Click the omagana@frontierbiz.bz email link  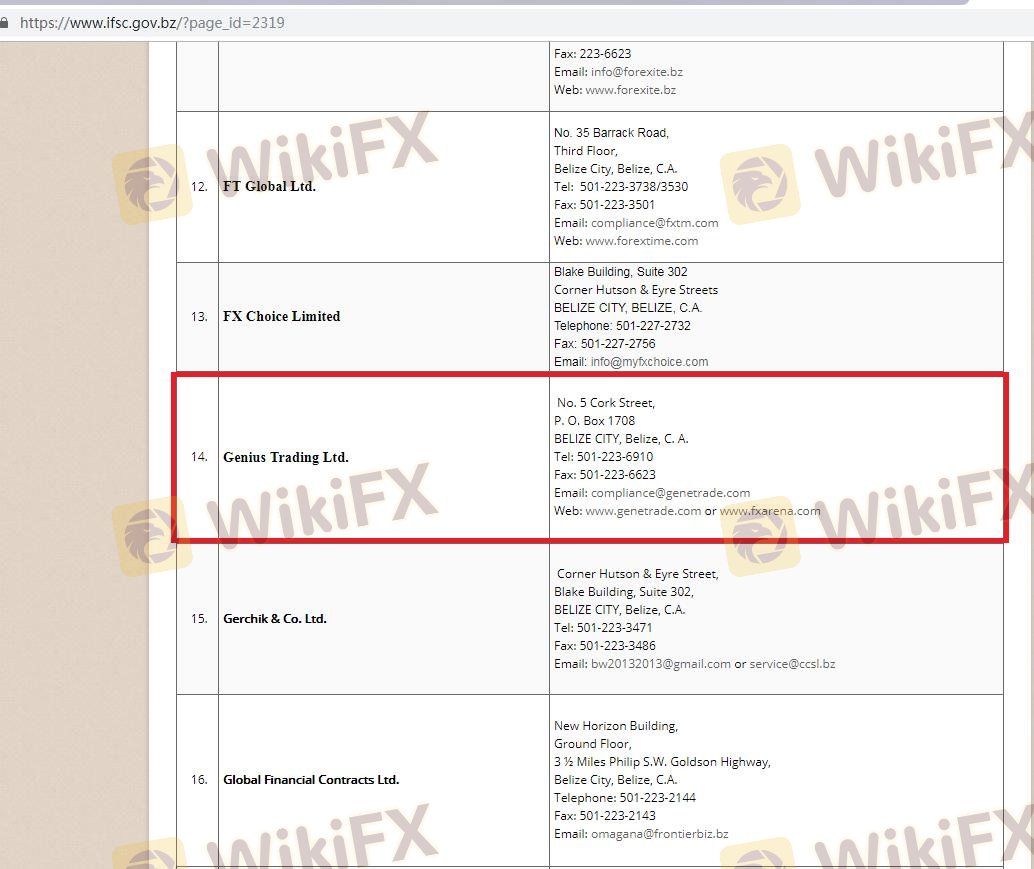tap(659, 834)
